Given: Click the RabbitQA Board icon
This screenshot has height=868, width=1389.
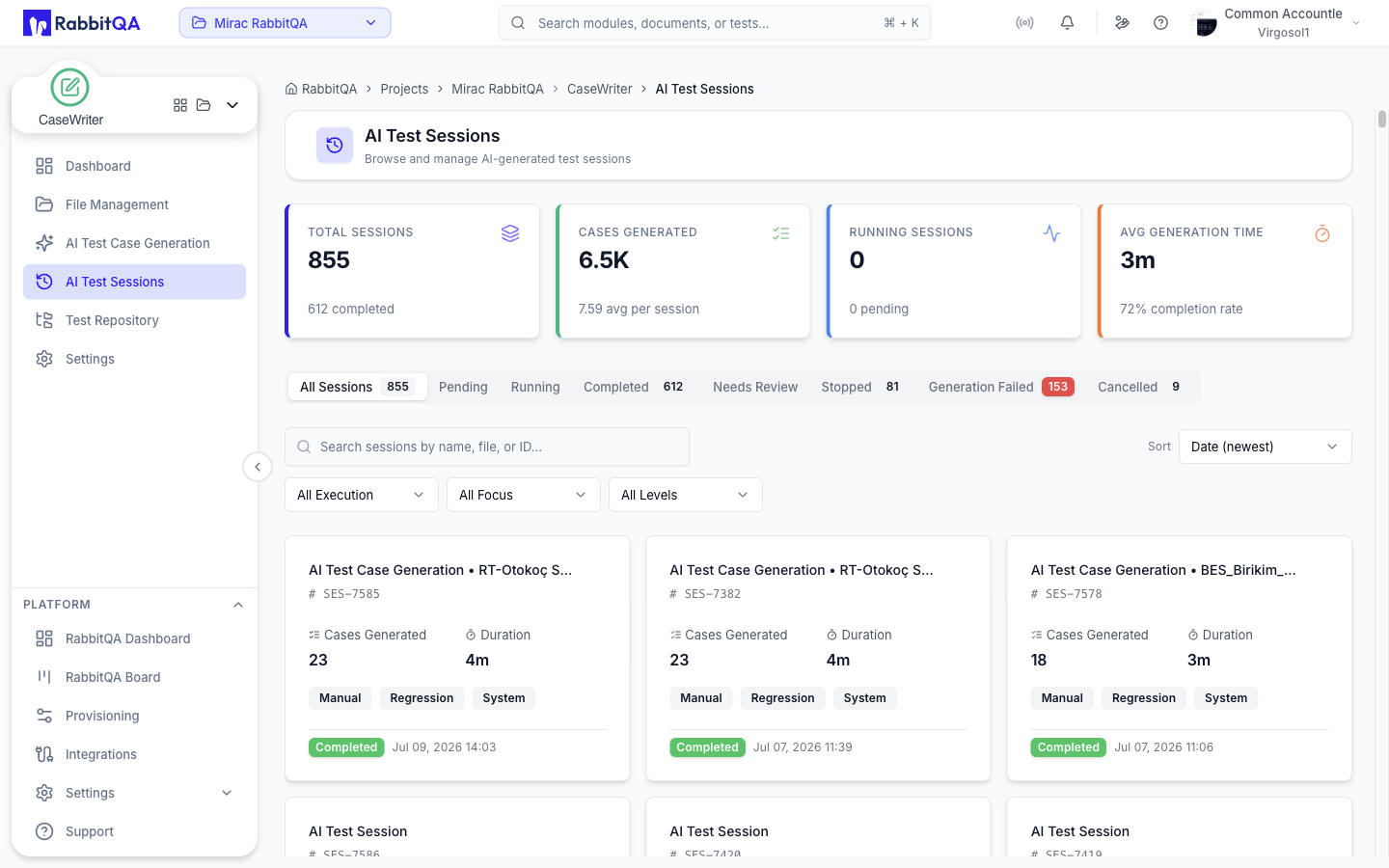Looking at the screenshot, I should [x=44, y=677].
